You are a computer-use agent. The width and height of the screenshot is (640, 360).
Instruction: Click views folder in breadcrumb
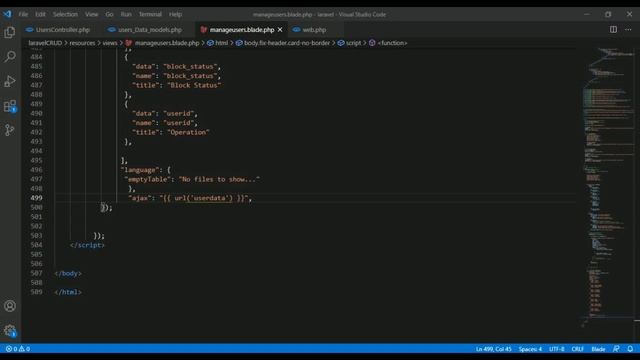[110, 43]
